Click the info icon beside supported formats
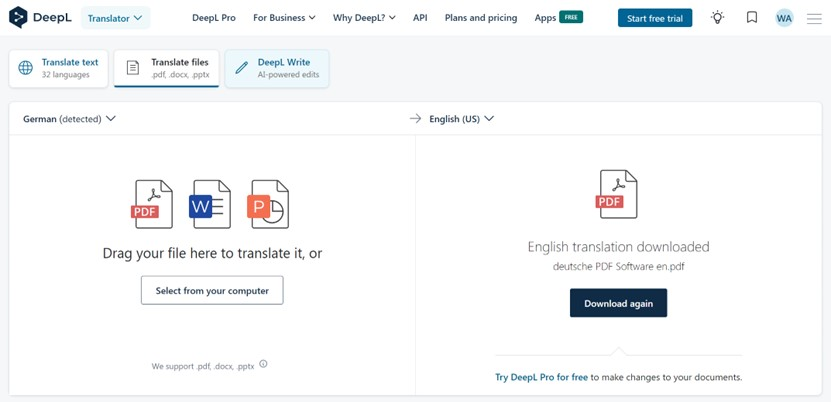The image size is (831, 402). (263, 364)
